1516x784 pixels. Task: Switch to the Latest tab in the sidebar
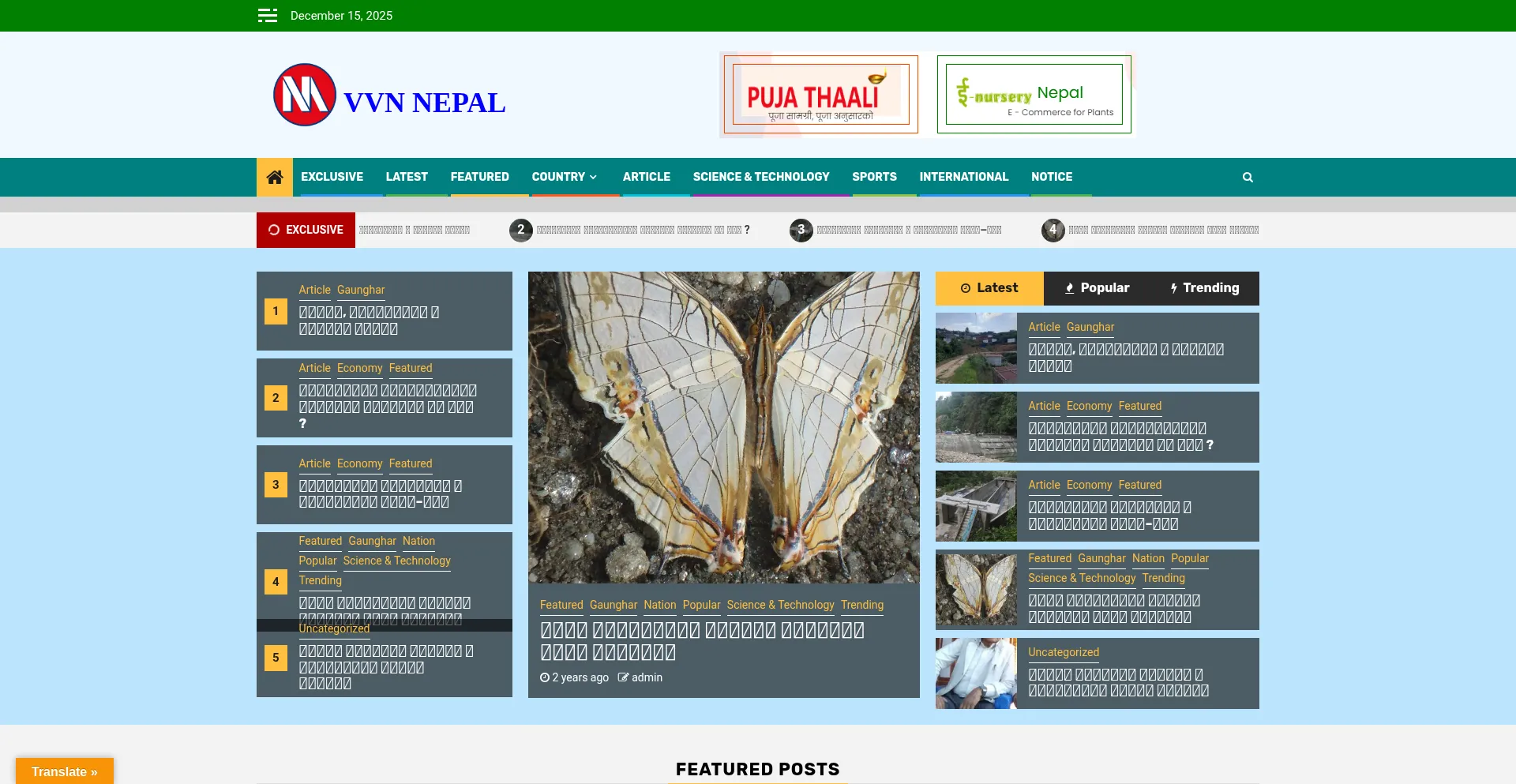[989, 288]
